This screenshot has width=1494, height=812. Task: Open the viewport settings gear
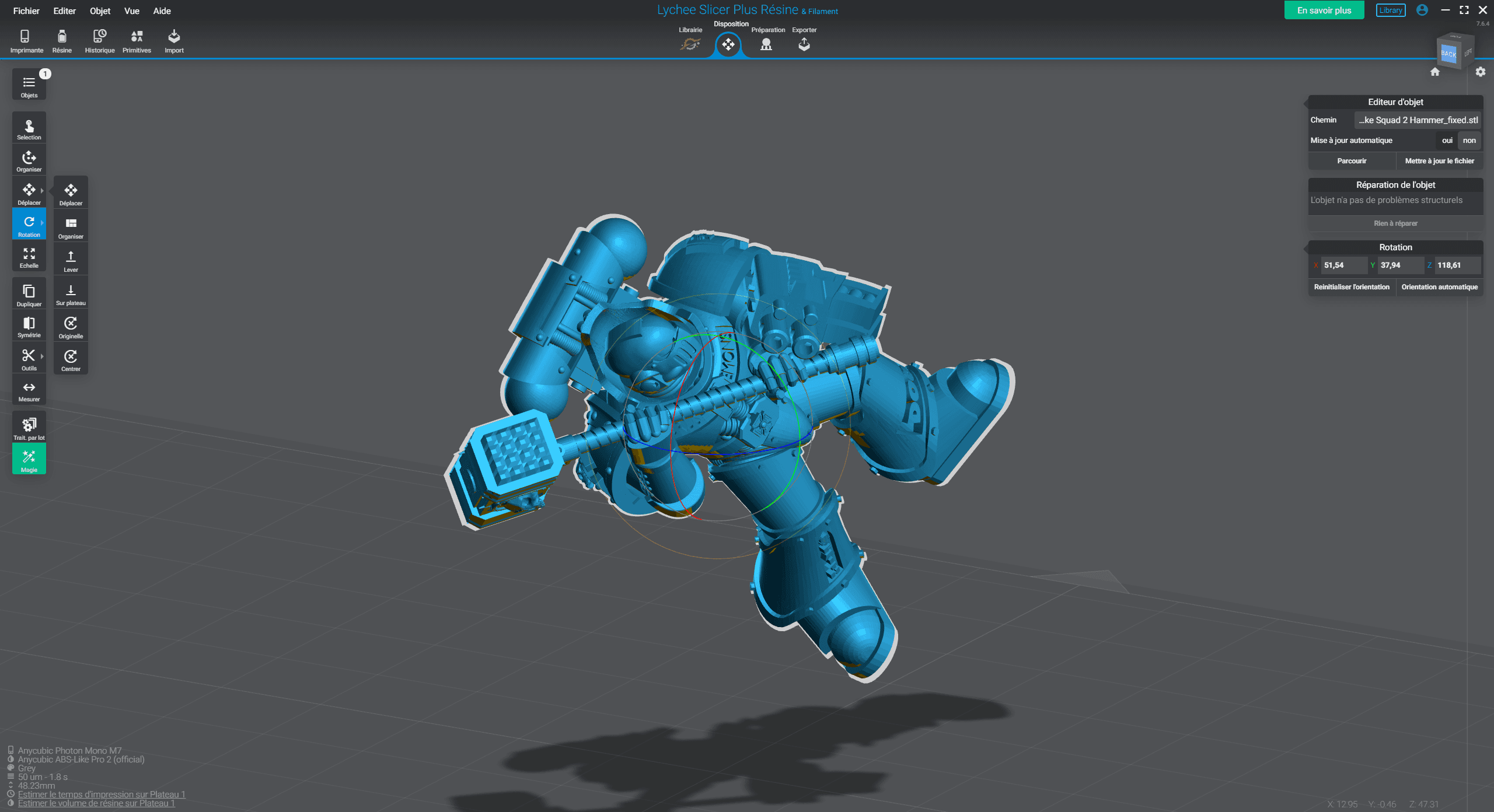coord(1481,72)
